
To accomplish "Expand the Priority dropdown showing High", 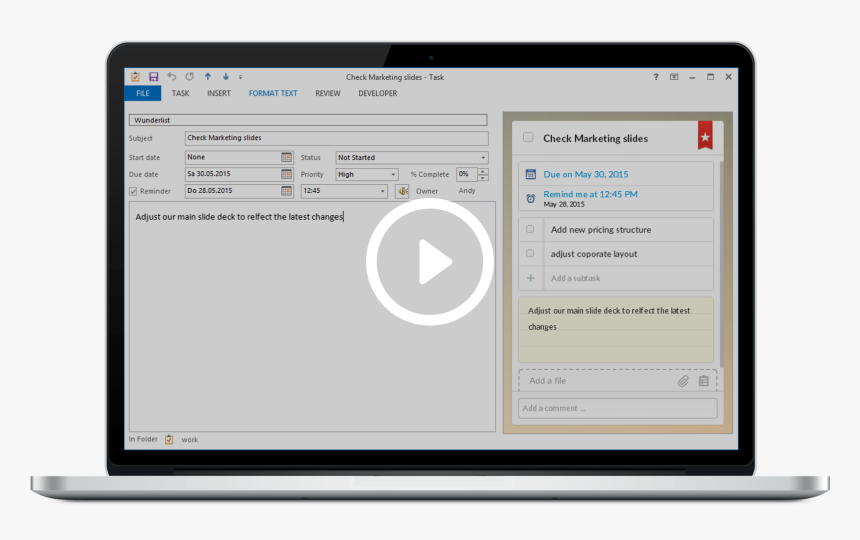I will click(393, 174).
